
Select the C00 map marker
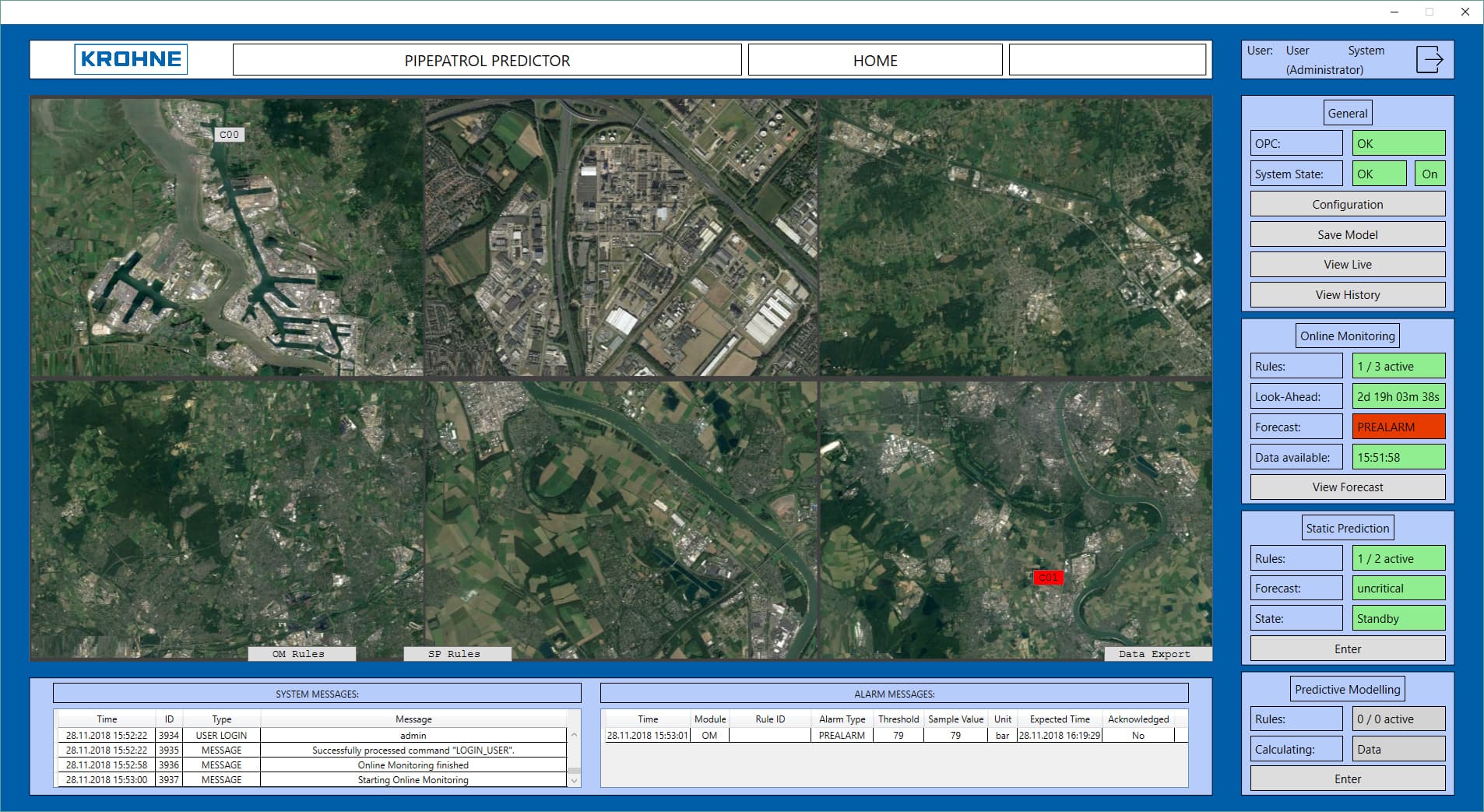tap(229, 135)
